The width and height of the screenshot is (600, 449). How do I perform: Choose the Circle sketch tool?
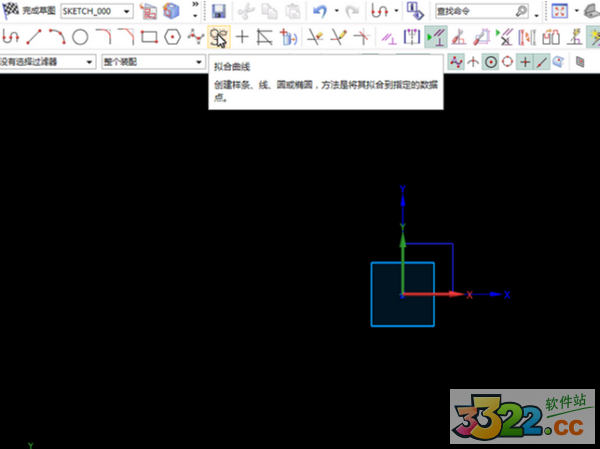pos(80,38)
